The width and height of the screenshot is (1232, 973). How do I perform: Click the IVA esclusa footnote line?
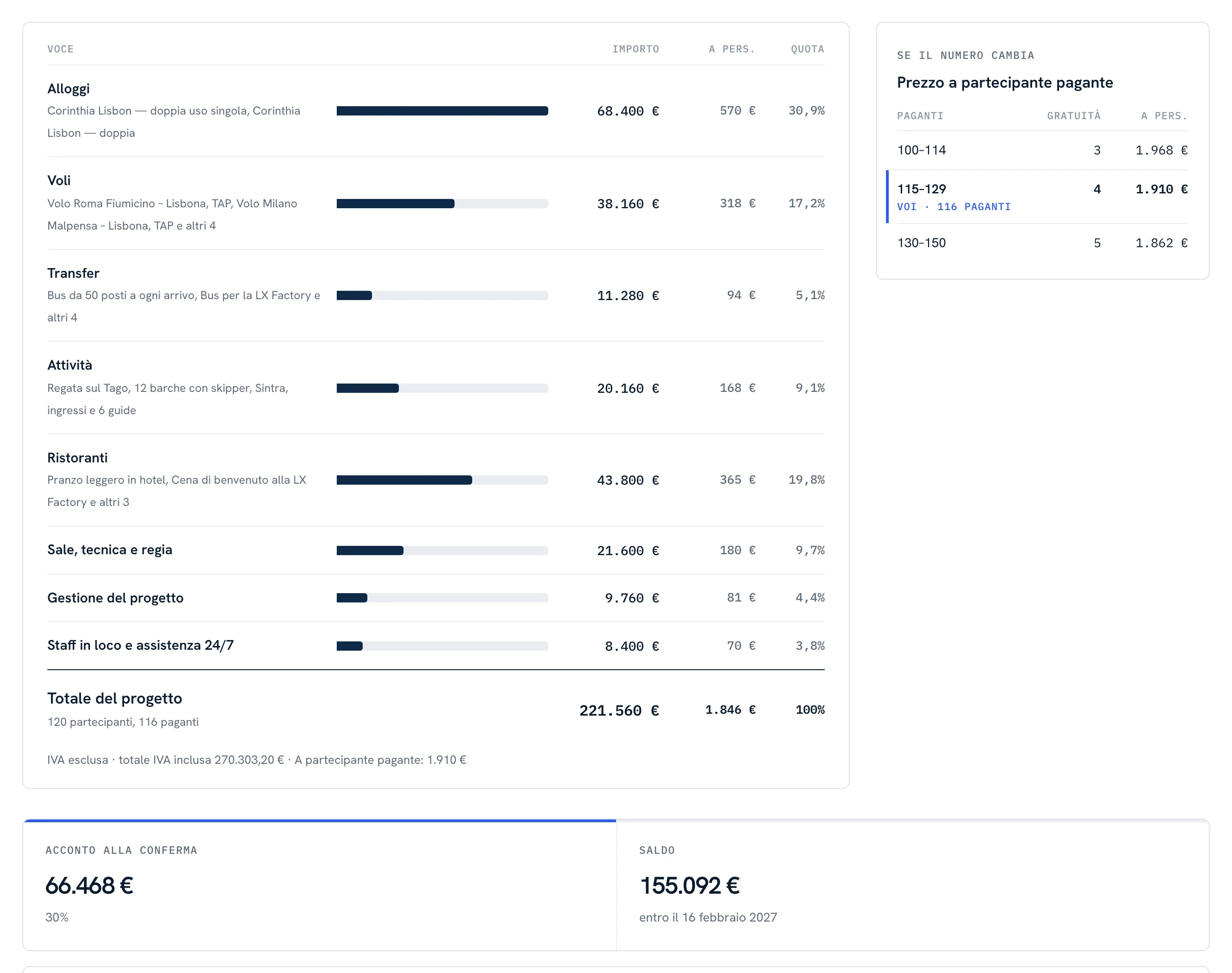click(x=257, y=760)
